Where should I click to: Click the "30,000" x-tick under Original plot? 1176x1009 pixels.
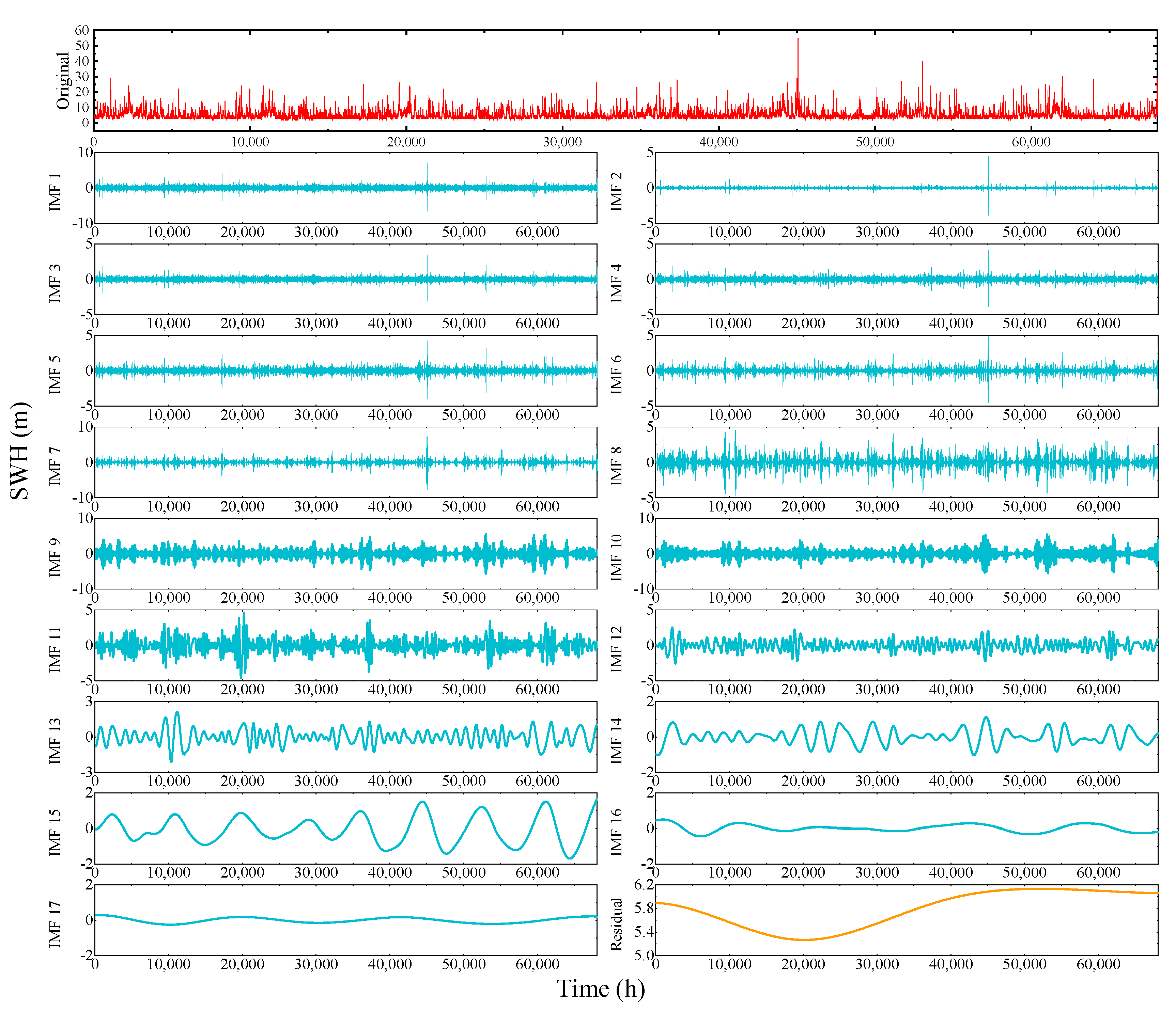coord(562,142)
